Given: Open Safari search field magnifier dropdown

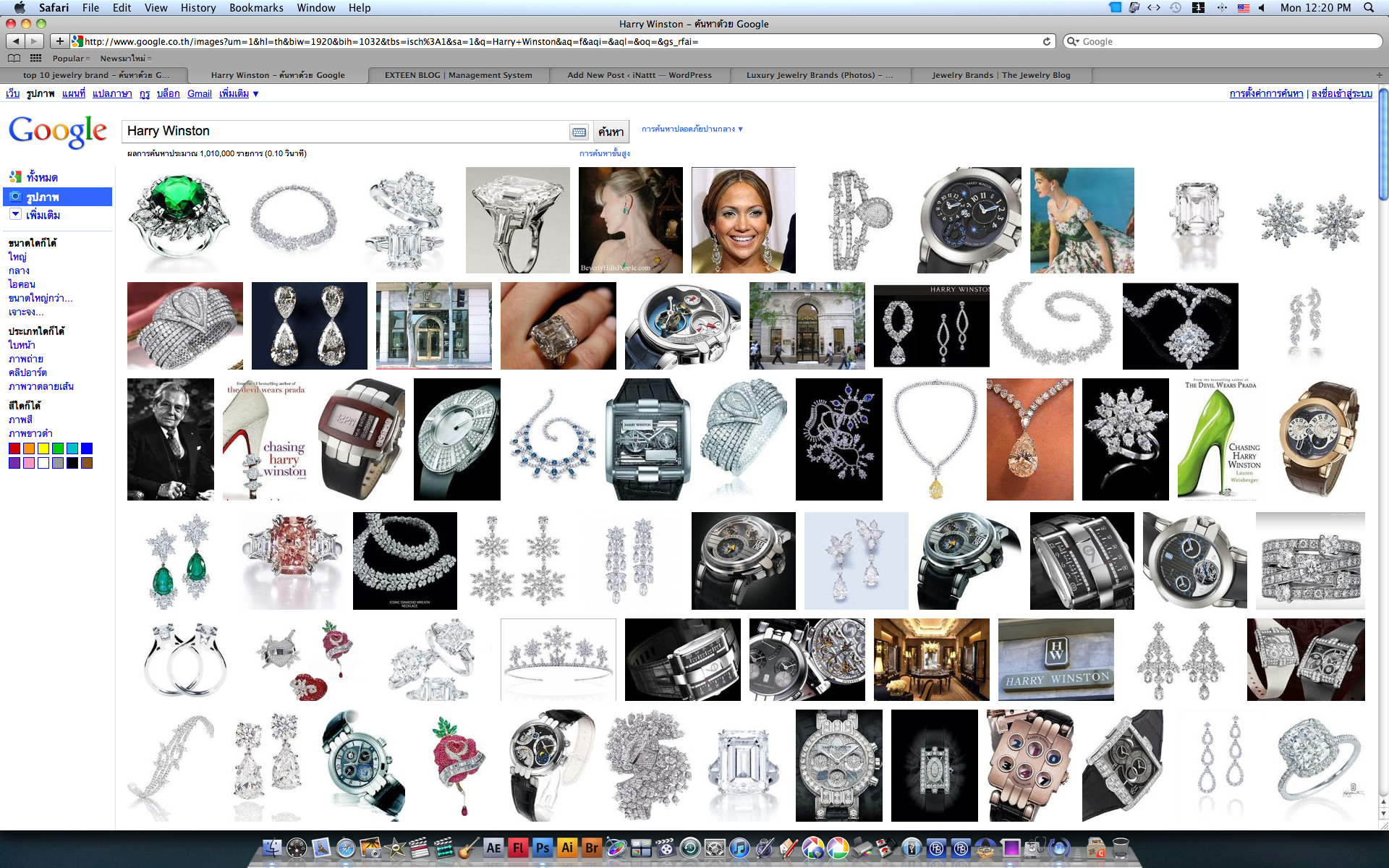Looking at the screenshot, I should tap(1074, 41).
